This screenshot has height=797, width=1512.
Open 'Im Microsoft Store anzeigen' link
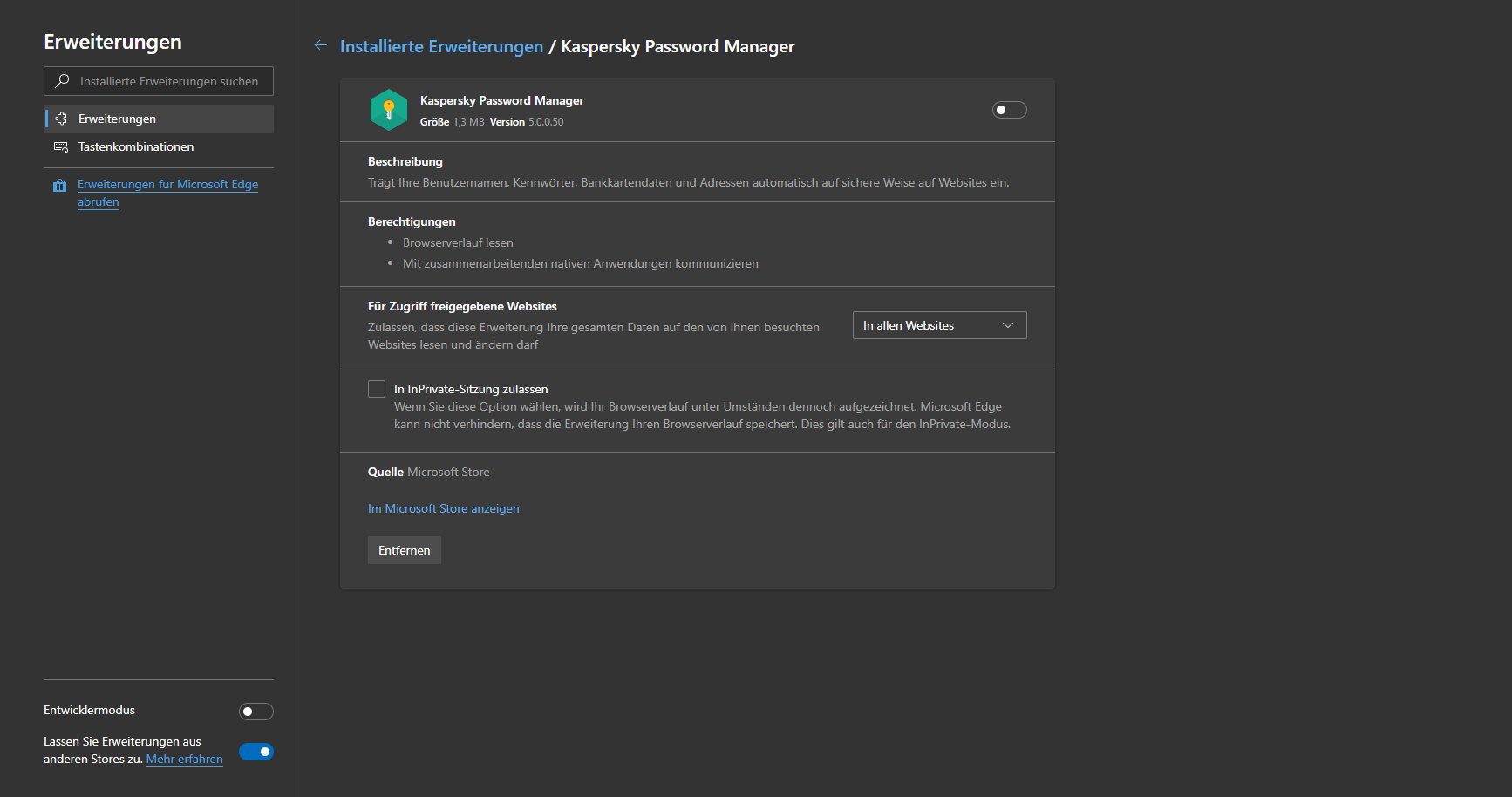(443, 508)
